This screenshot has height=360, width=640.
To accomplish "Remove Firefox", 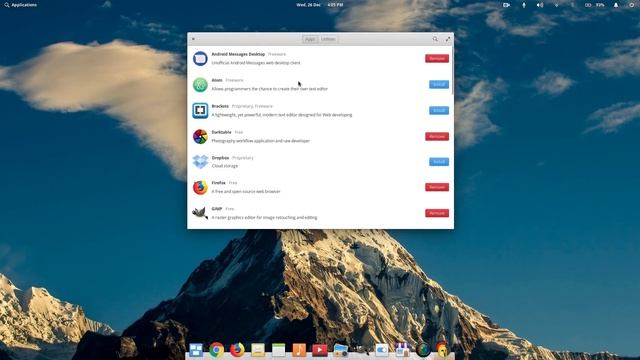I will [437, 187].
